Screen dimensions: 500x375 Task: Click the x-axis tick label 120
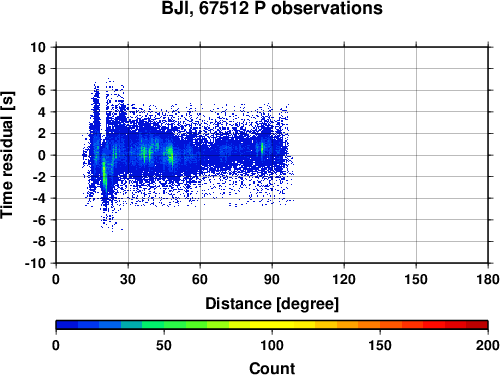tap(344, 279)
